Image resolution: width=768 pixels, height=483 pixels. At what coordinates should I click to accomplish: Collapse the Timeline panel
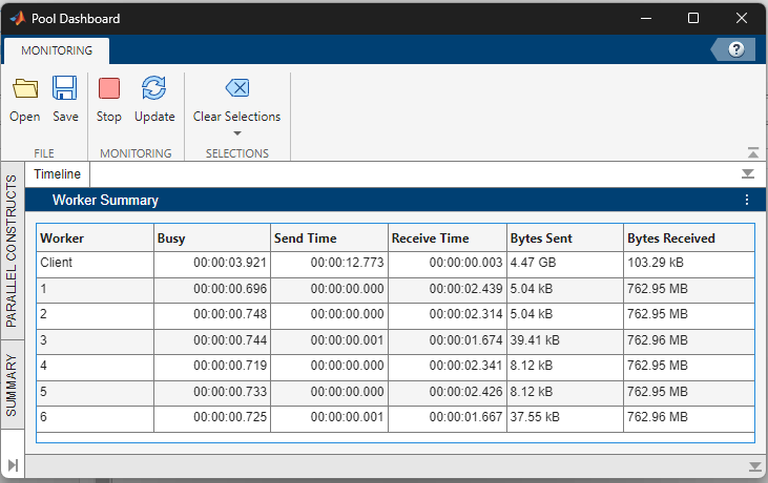(747, 174)
